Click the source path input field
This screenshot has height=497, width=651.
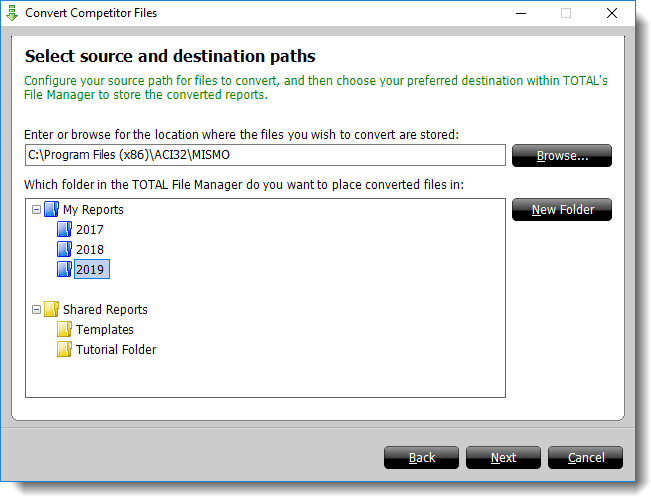[265, 155]
